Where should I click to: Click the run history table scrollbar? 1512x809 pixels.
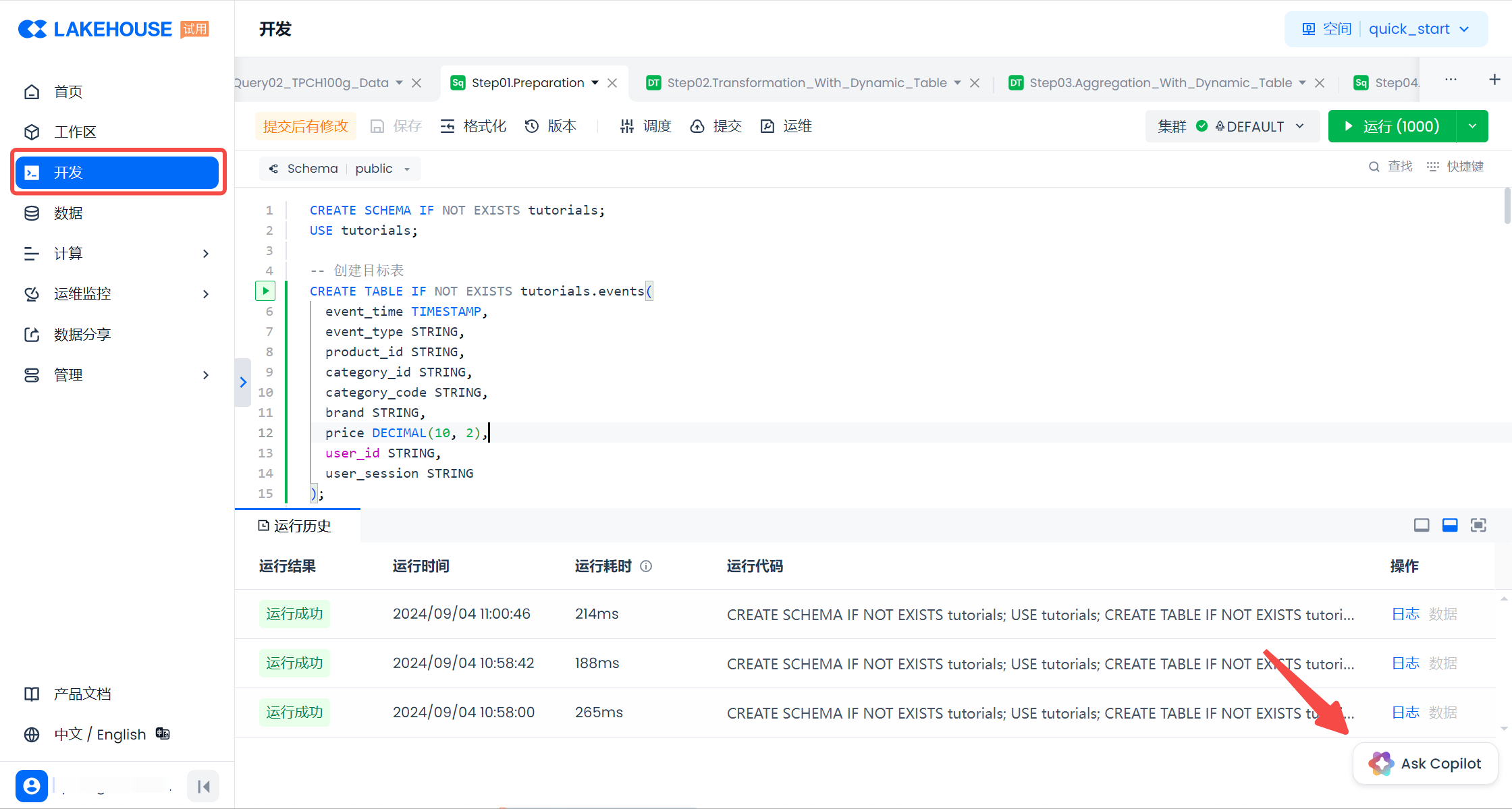(x=1503, y=663)
